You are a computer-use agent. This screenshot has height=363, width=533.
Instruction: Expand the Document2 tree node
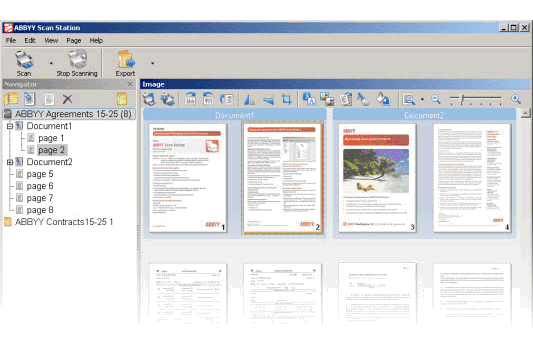[10, 162]
